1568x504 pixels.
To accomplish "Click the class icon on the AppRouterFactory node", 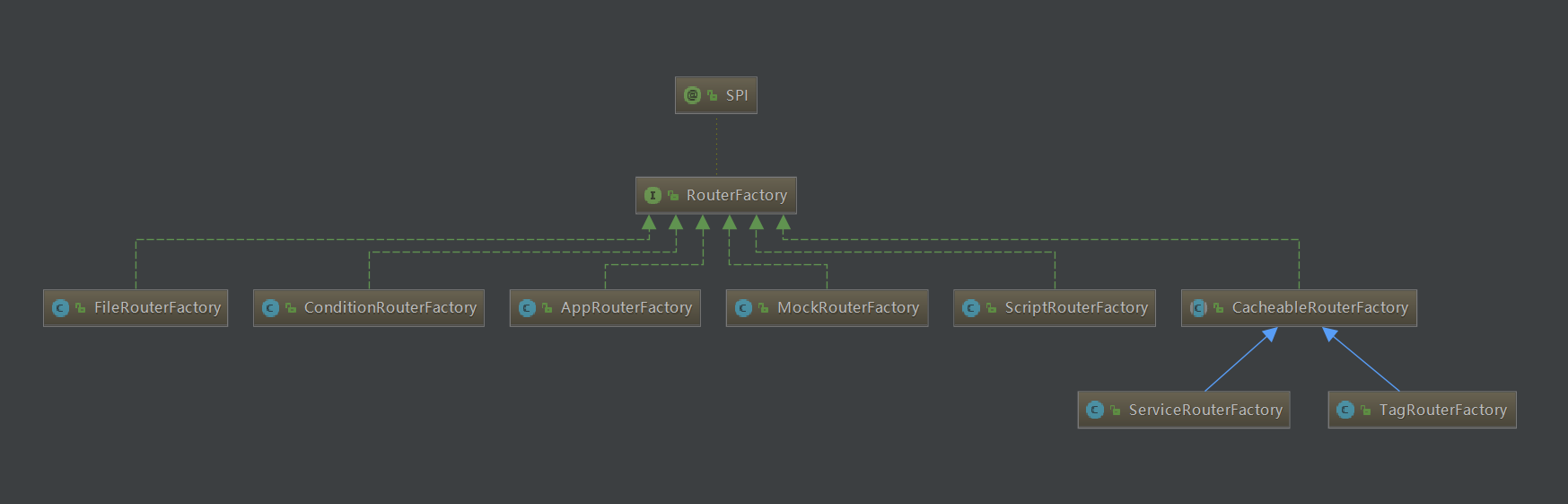I will click(527, 308).
